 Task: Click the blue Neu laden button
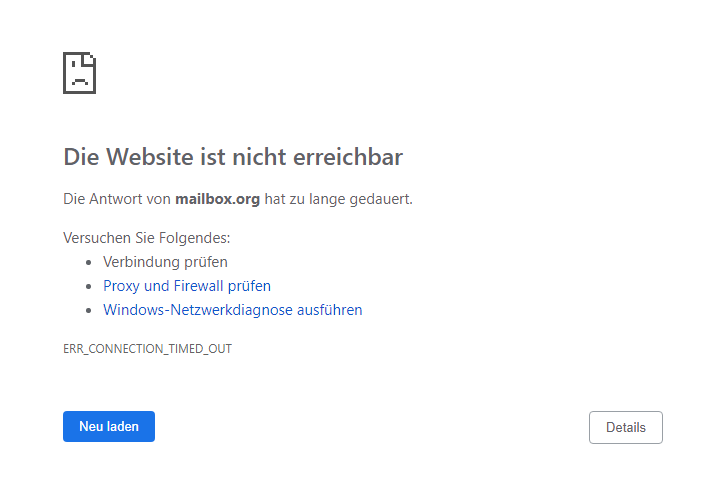click(109, 426)
